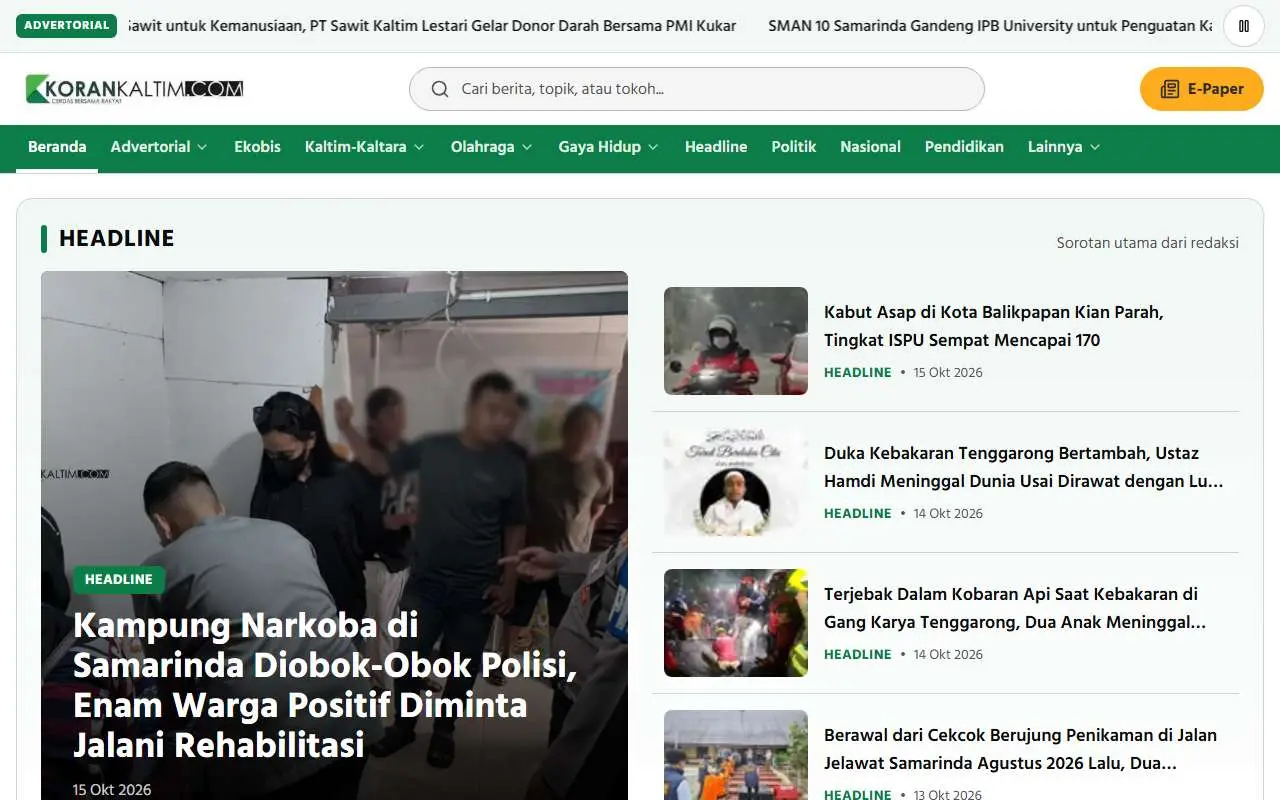Image resolution: width=1280 pixels, height=800 pixels.
Task: Click the E-Paper button
Action: (x=1202, y=89)
